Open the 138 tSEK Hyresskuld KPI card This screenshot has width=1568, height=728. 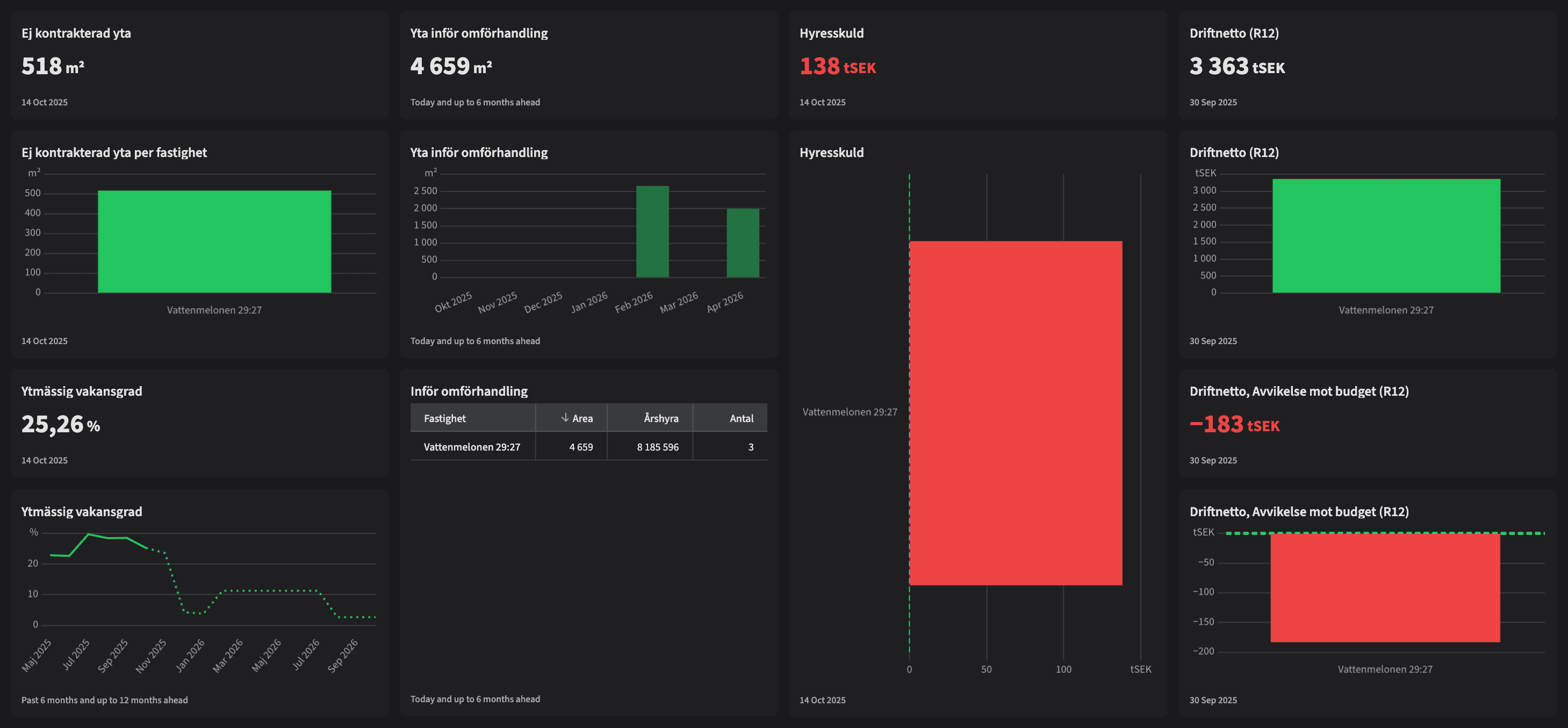[x=837, y=66]
